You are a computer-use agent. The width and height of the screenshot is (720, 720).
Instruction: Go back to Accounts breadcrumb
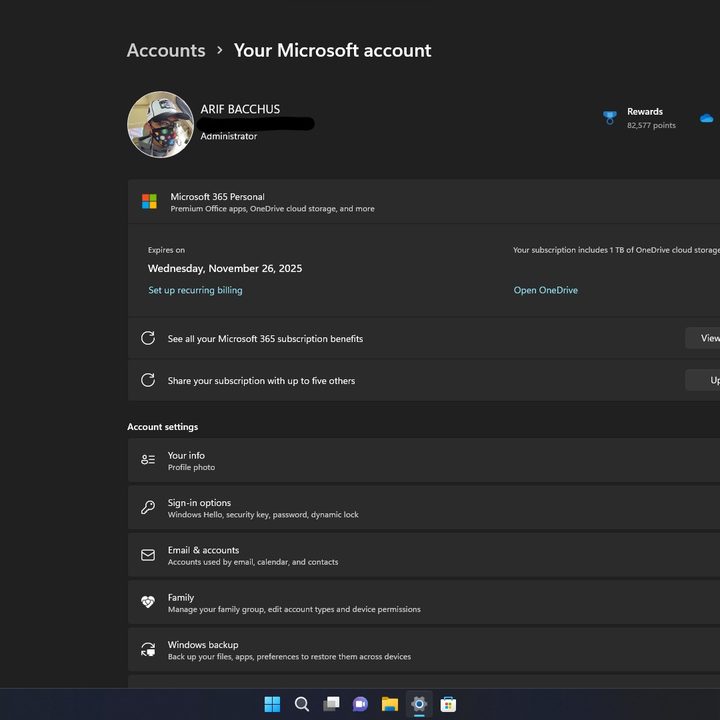click(x=166, y=51)
